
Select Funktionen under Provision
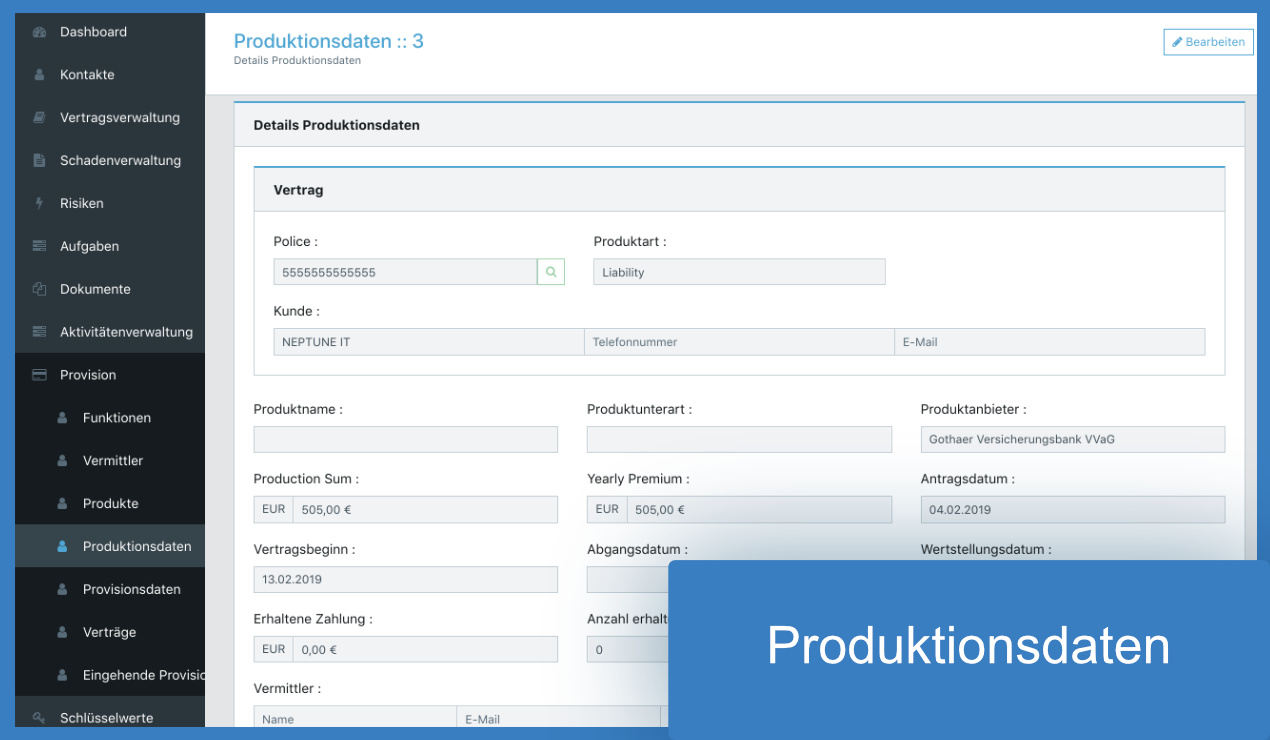click(116, 418)
